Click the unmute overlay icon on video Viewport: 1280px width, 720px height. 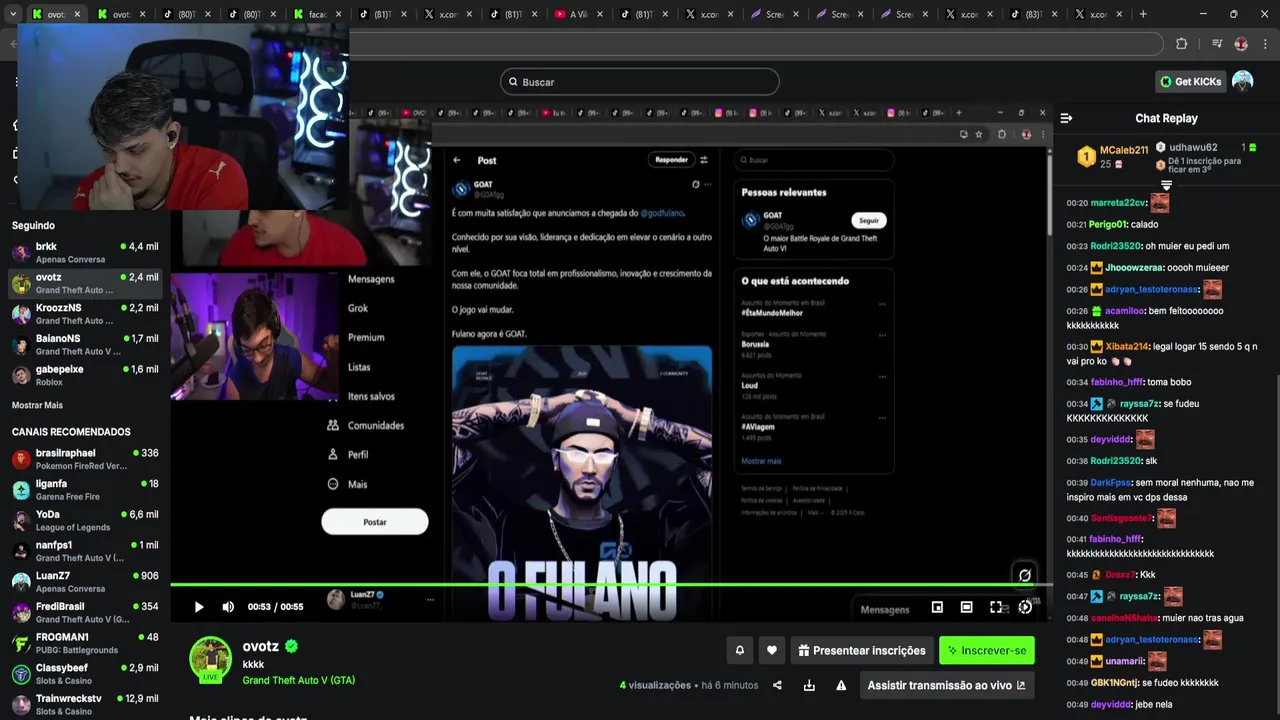coord(1024,575)
